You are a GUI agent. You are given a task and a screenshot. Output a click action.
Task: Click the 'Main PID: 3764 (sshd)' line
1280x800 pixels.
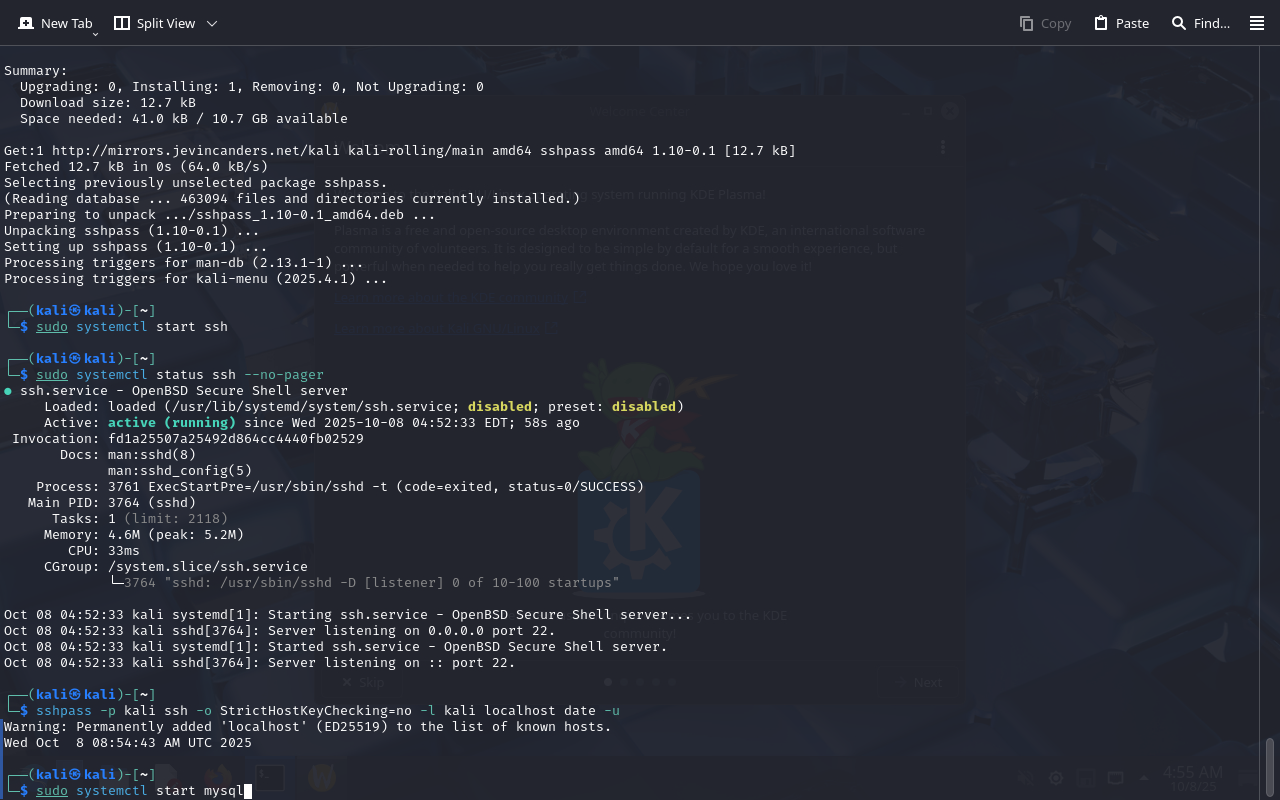pos(112,503)
